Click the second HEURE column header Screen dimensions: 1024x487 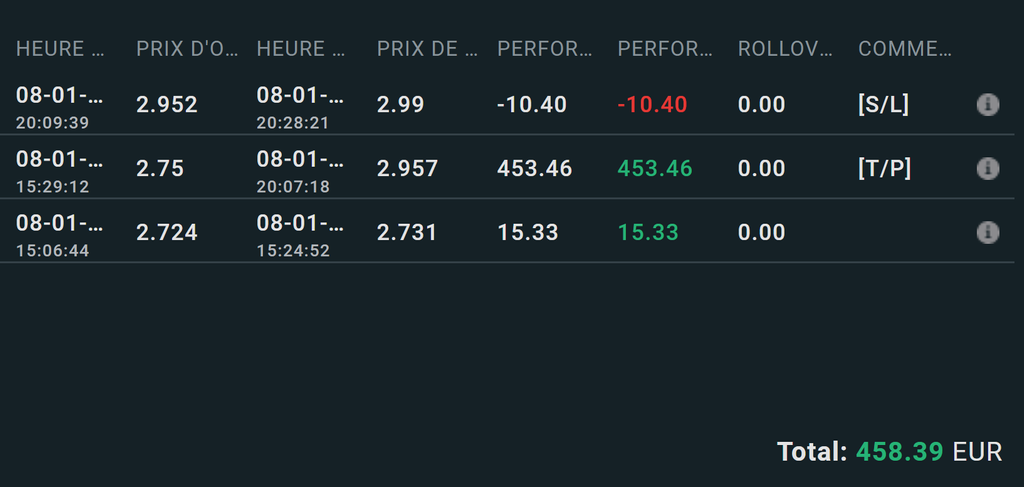click(x=303, y=48)
